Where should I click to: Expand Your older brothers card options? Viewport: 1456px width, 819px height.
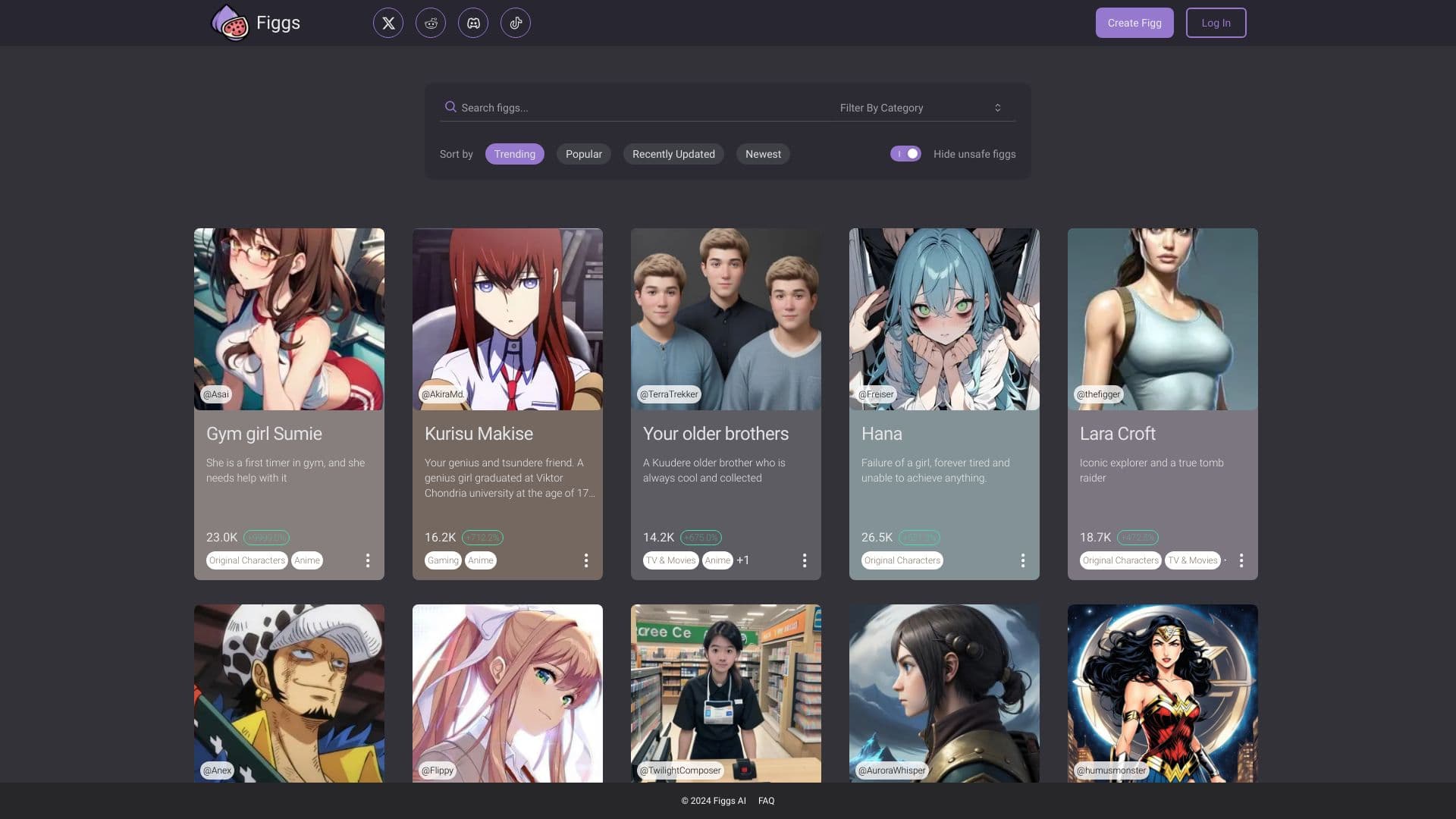(805, 560)
